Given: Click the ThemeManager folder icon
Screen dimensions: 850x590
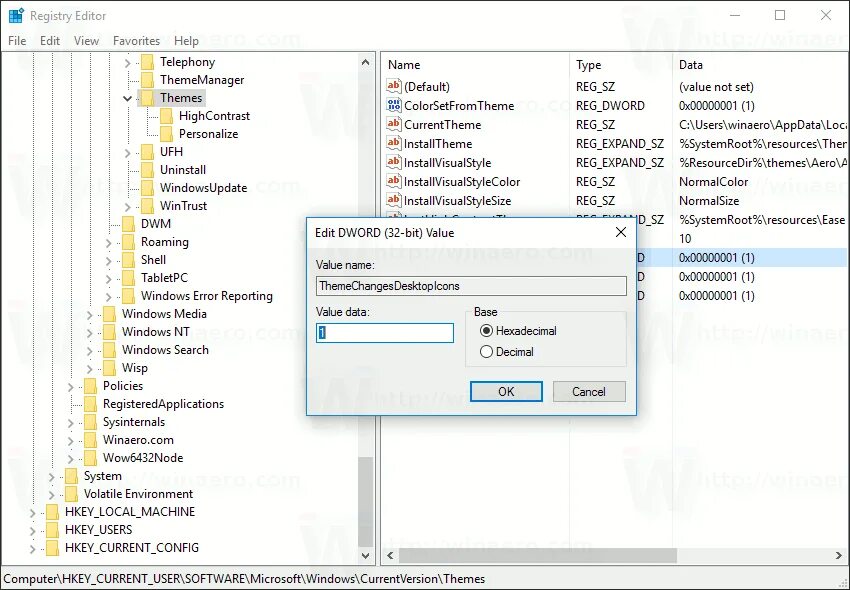Looking at the screenshot, I should click(147, 80).
